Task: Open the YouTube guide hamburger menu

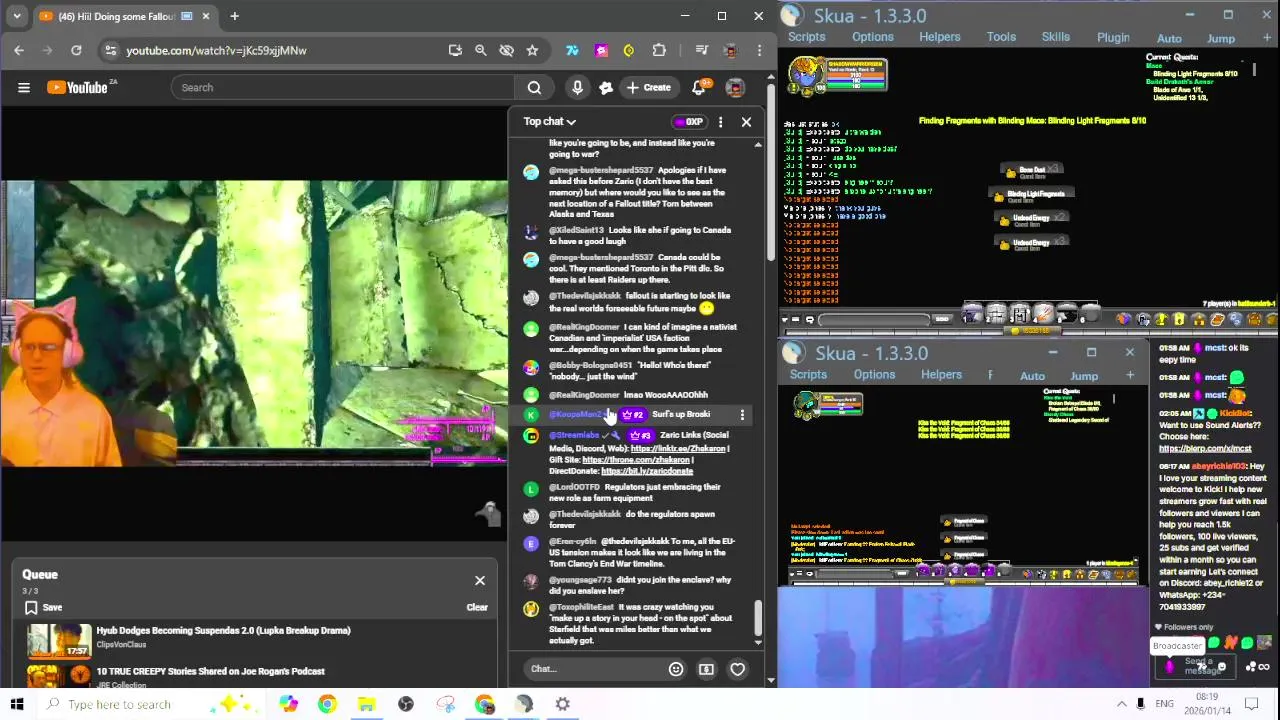Action: pyautogui.click(x=24, y=87)
